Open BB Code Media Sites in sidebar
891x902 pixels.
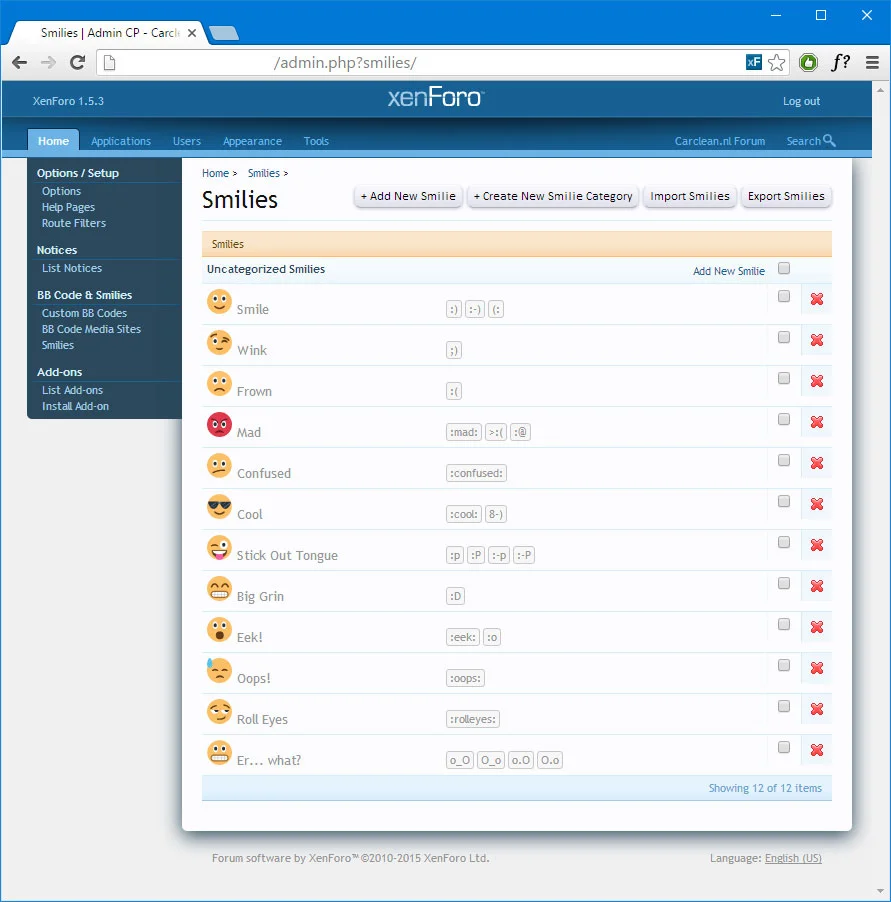(x=91, y=329)
